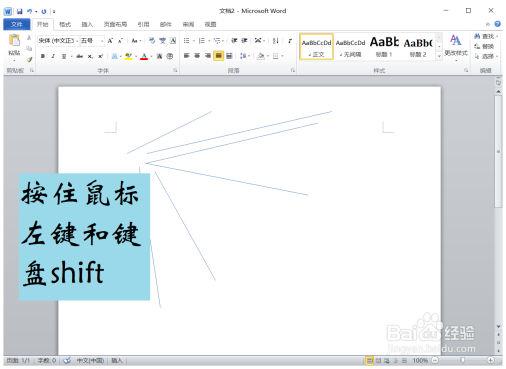
Task: Click the red font color swatch button
Action: [x=144, y=56]
